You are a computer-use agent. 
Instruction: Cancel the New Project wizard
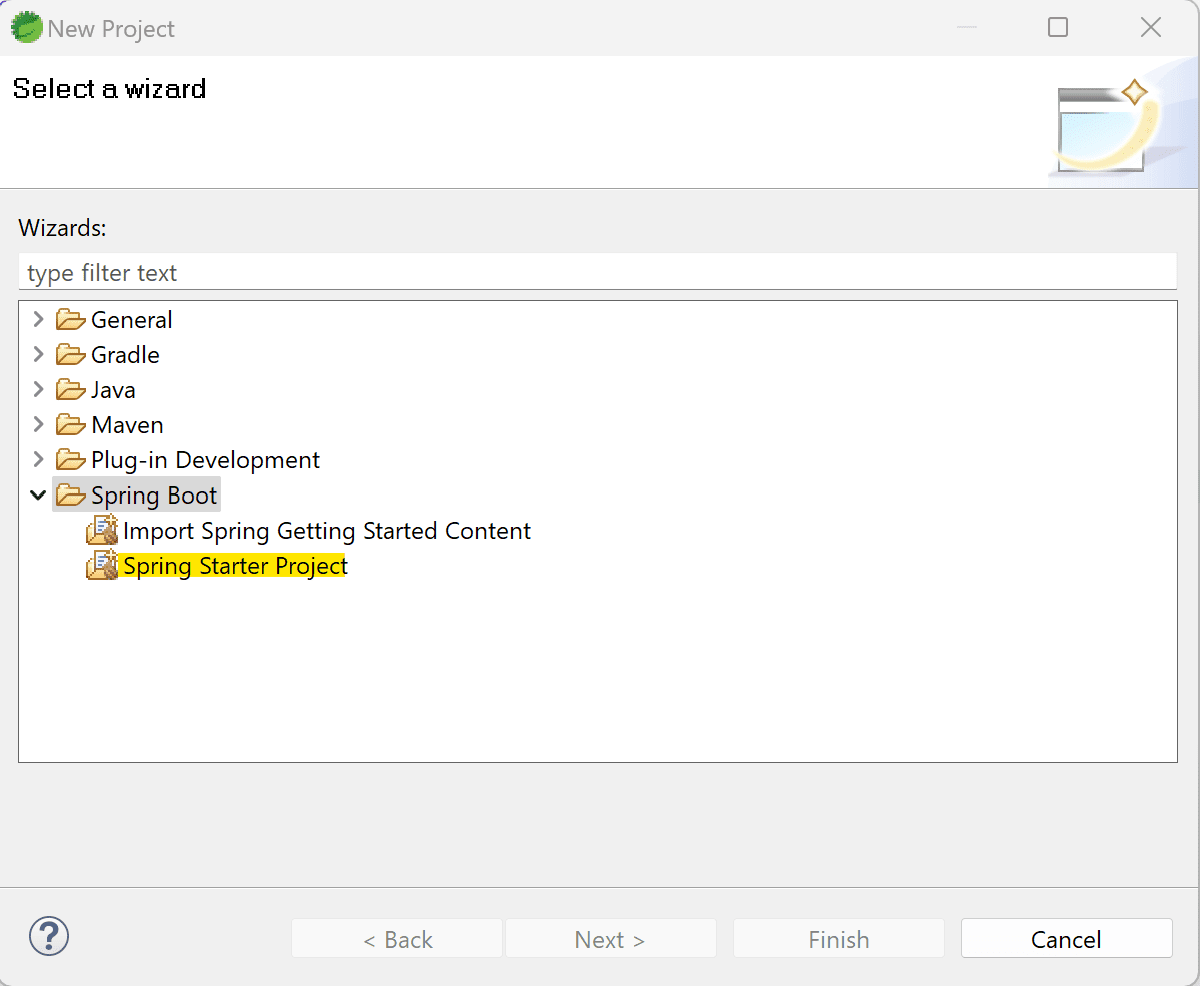(x=1066, y=938)
